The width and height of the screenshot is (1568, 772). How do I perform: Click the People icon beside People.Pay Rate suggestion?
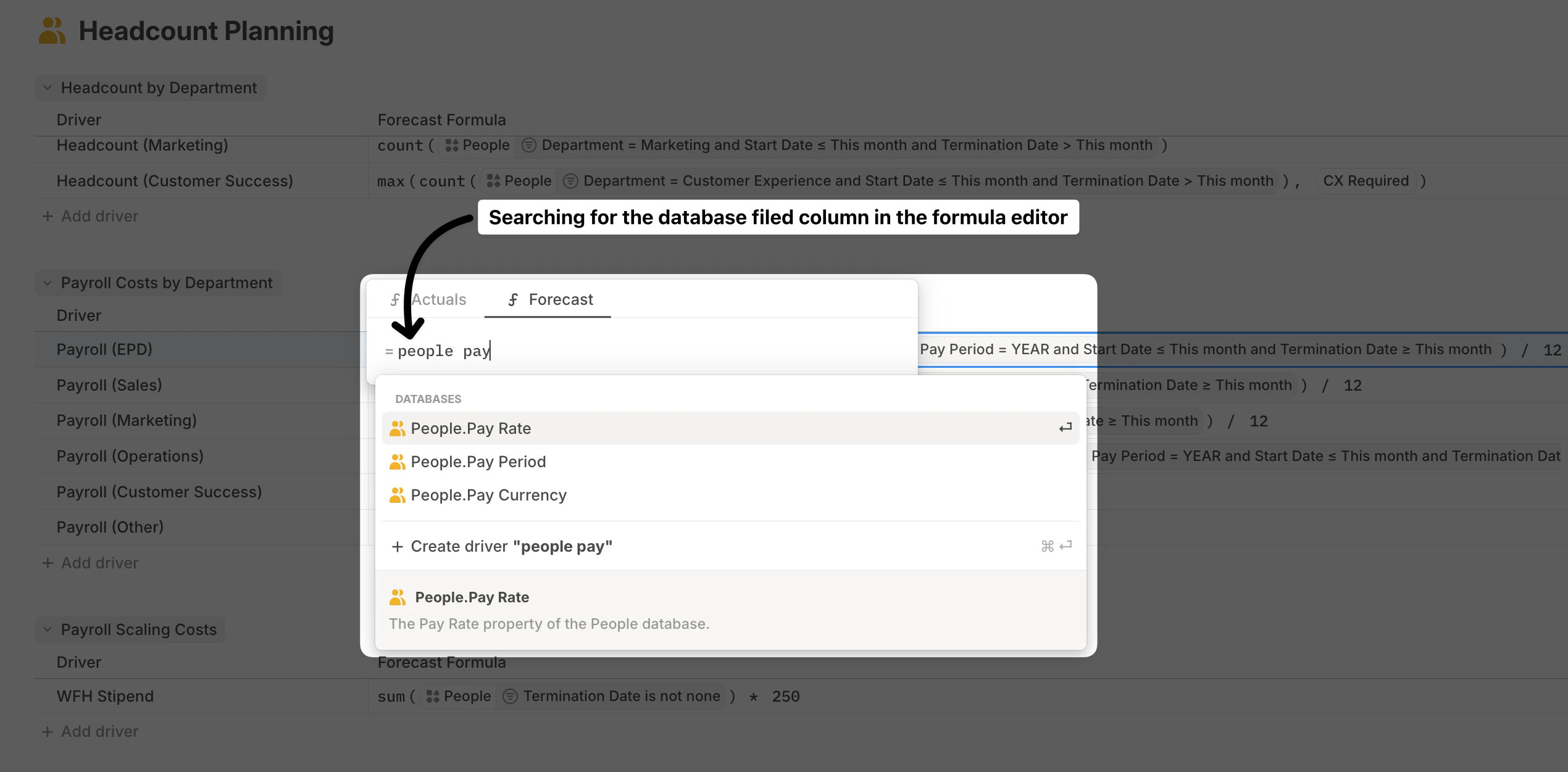[398, 428]
